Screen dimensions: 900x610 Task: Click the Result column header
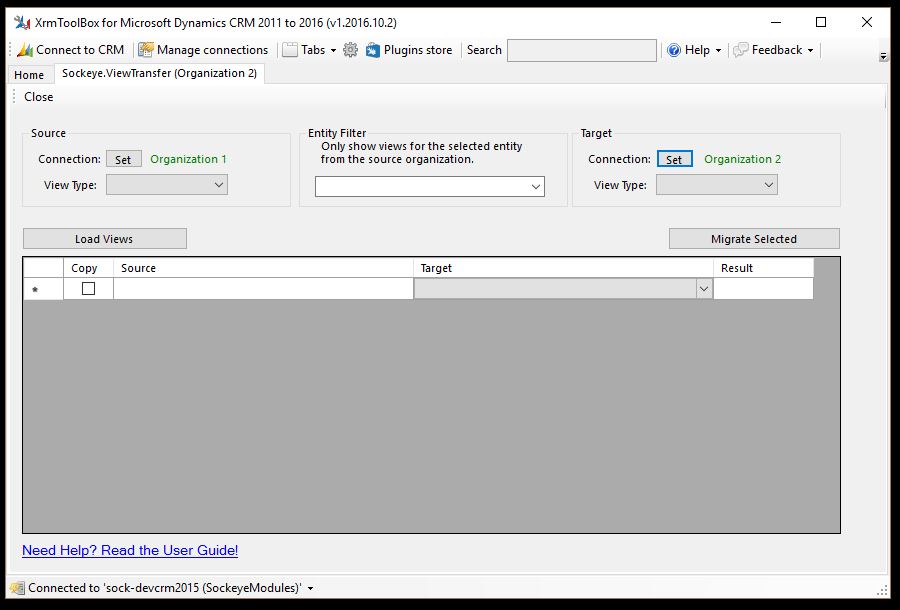[x=763, y=268]
